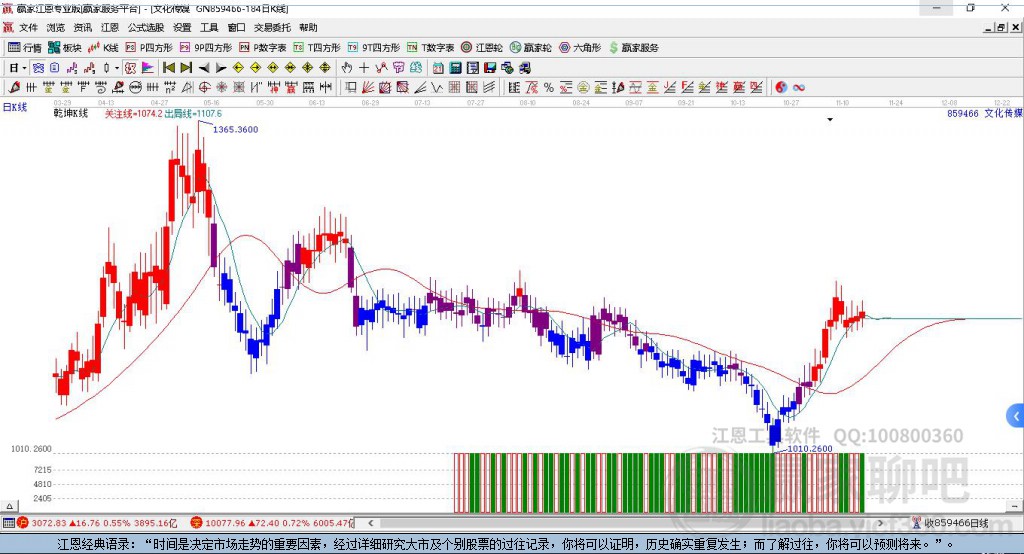Step chart right with black arrow
The image size is (1024, 554).
221,68
